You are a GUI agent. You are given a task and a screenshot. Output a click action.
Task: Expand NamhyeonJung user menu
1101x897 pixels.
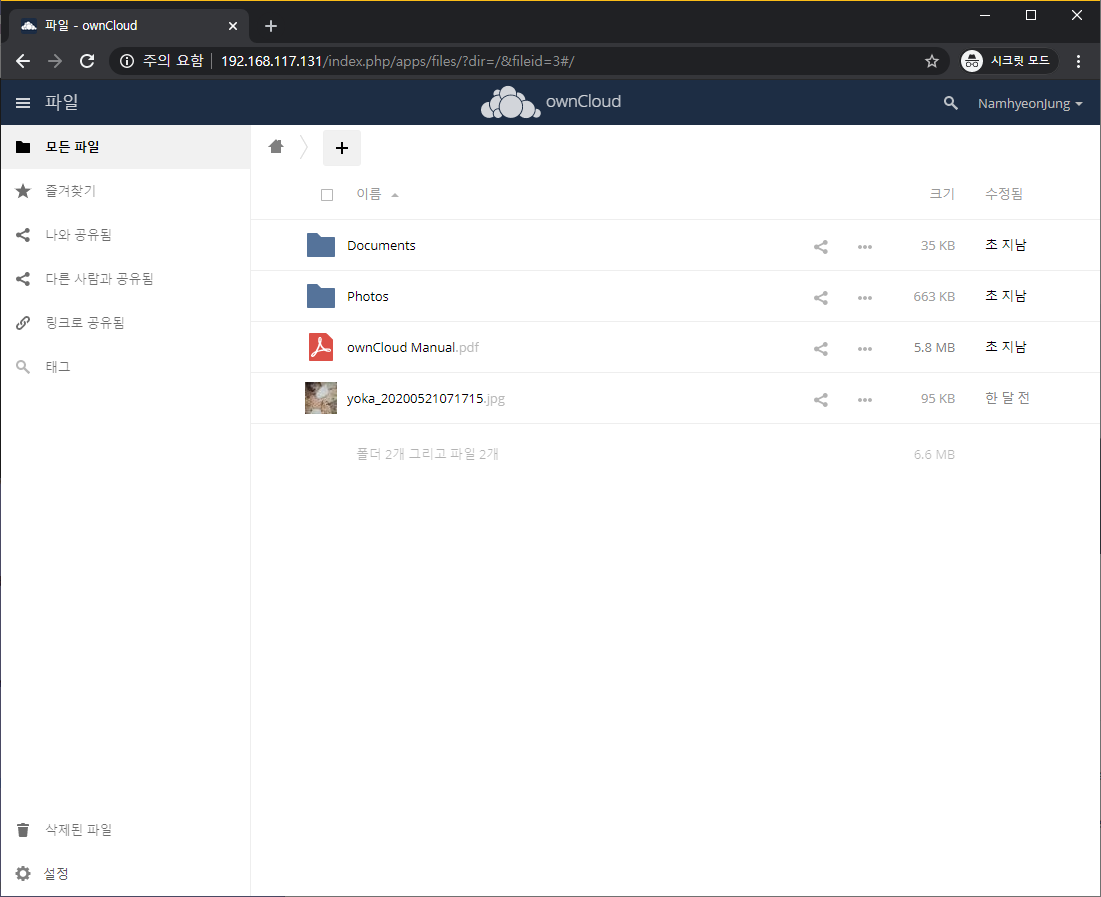click(x=1030, y=103)
